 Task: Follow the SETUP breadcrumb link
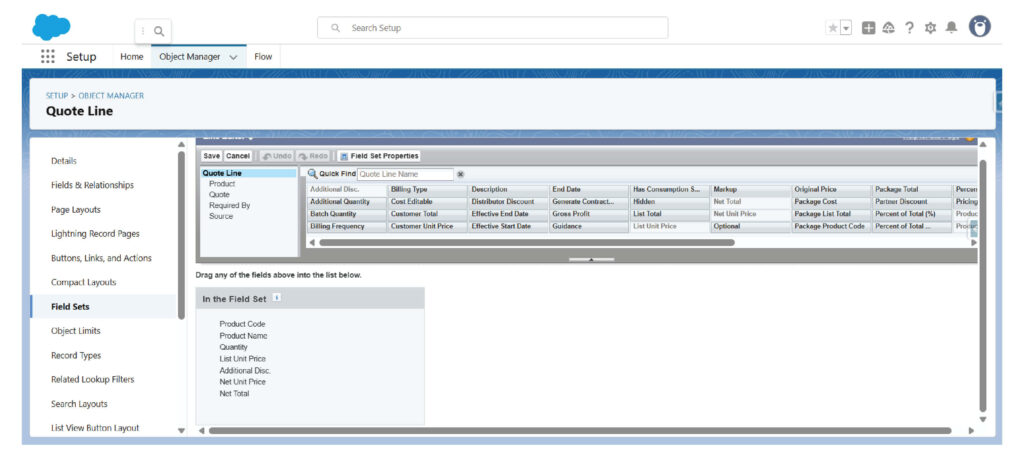(57, 95)
